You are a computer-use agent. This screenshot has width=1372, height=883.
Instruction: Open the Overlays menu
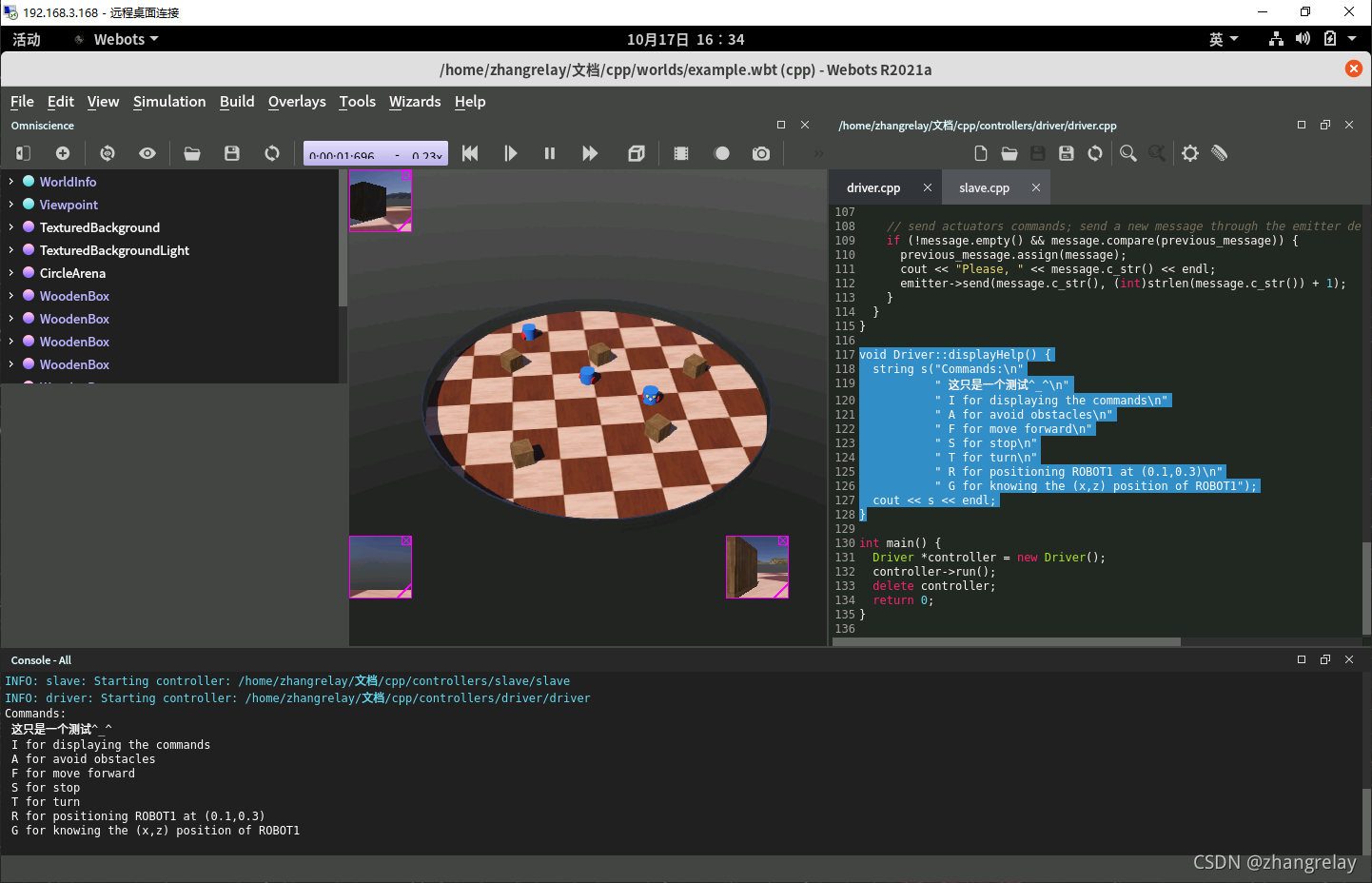pyautogui.click(x=297, y=102)
